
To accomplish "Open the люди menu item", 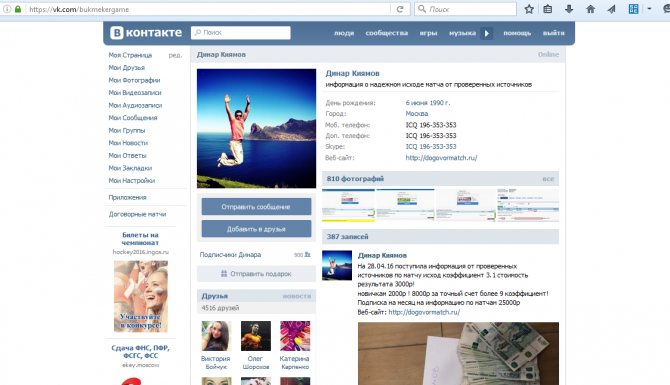I will pyautogui.click(x=344, y=33).
